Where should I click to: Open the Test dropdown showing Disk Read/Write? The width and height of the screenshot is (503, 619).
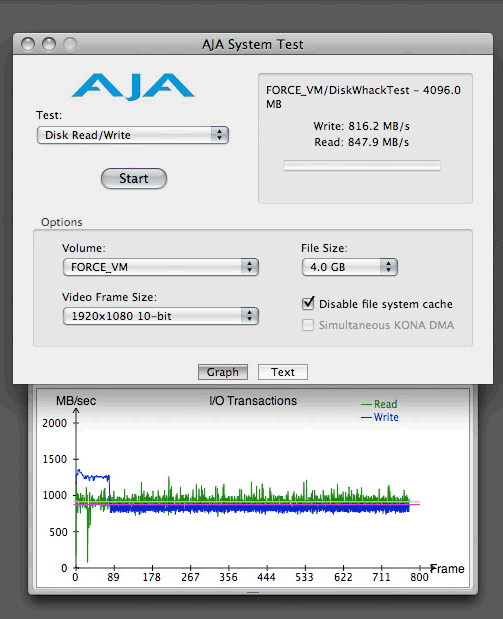click(x=133, y=135)
